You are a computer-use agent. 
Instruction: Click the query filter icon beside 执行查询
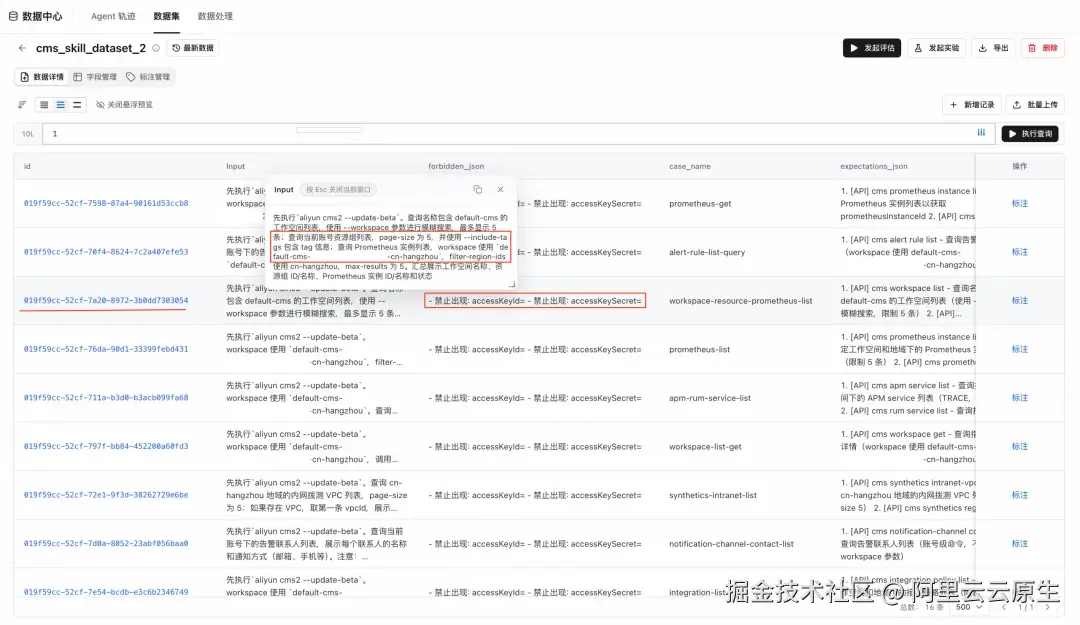coord(982,133)
